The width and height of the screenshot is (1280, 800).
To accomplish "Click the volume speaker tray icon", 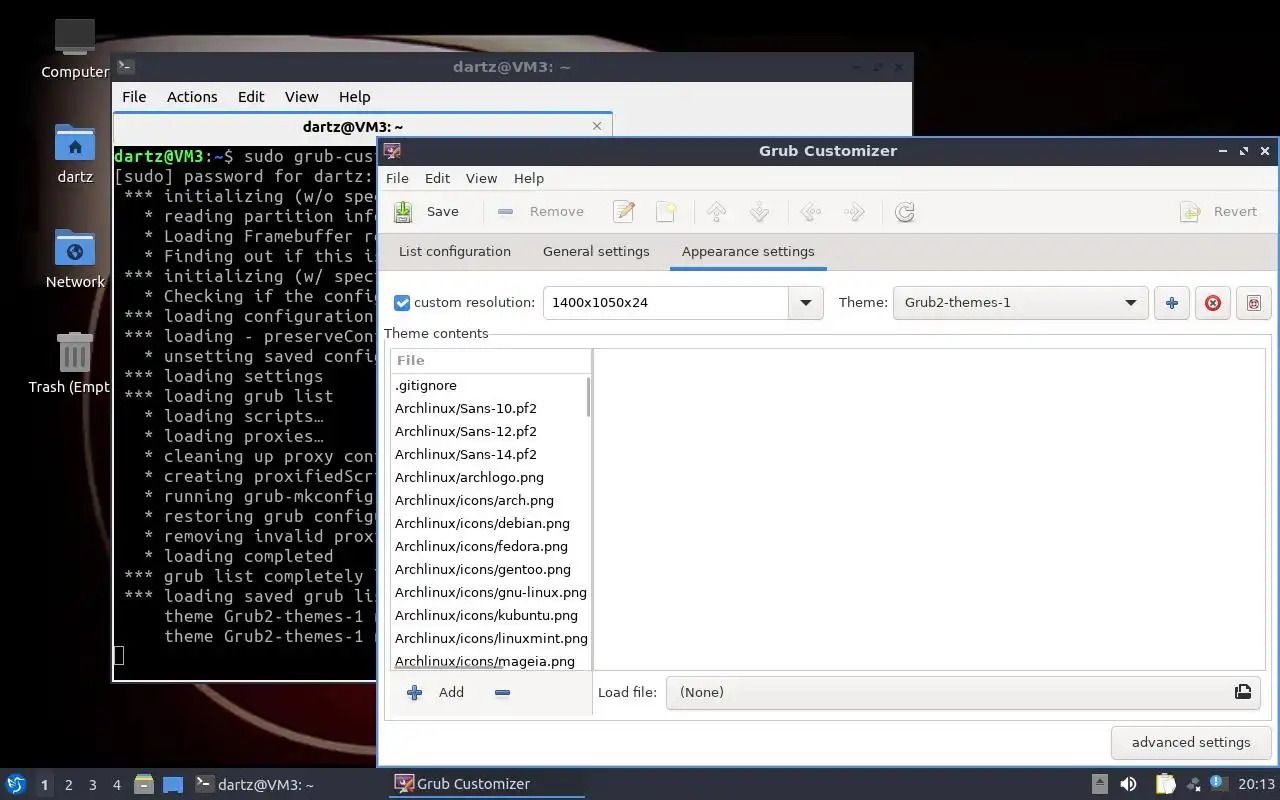I will pos(1128,785).
